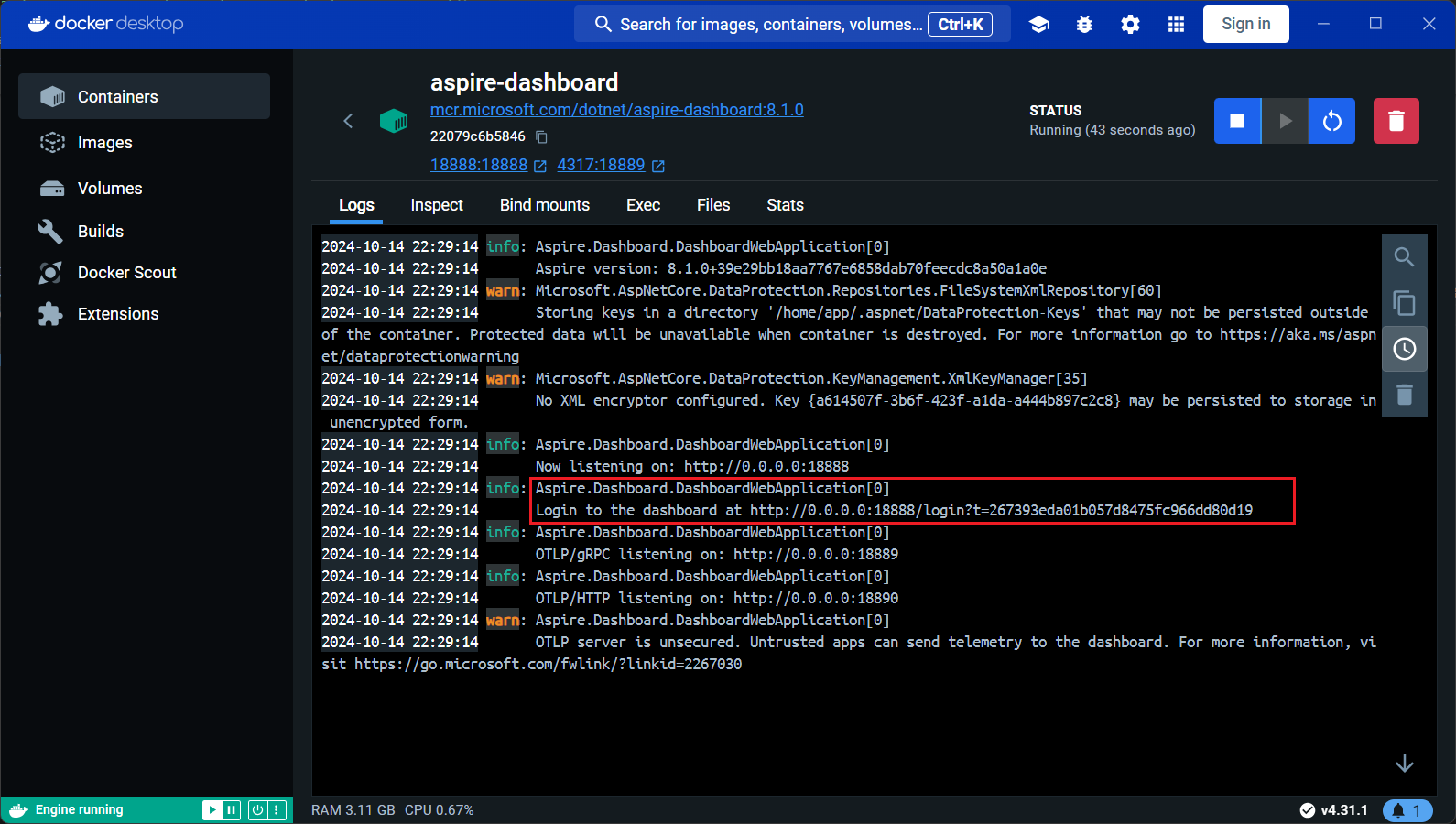Switch to the Inspect tab
This screenshot has width=1456, height=824.
pyautogui.click(x=437, y=205)
